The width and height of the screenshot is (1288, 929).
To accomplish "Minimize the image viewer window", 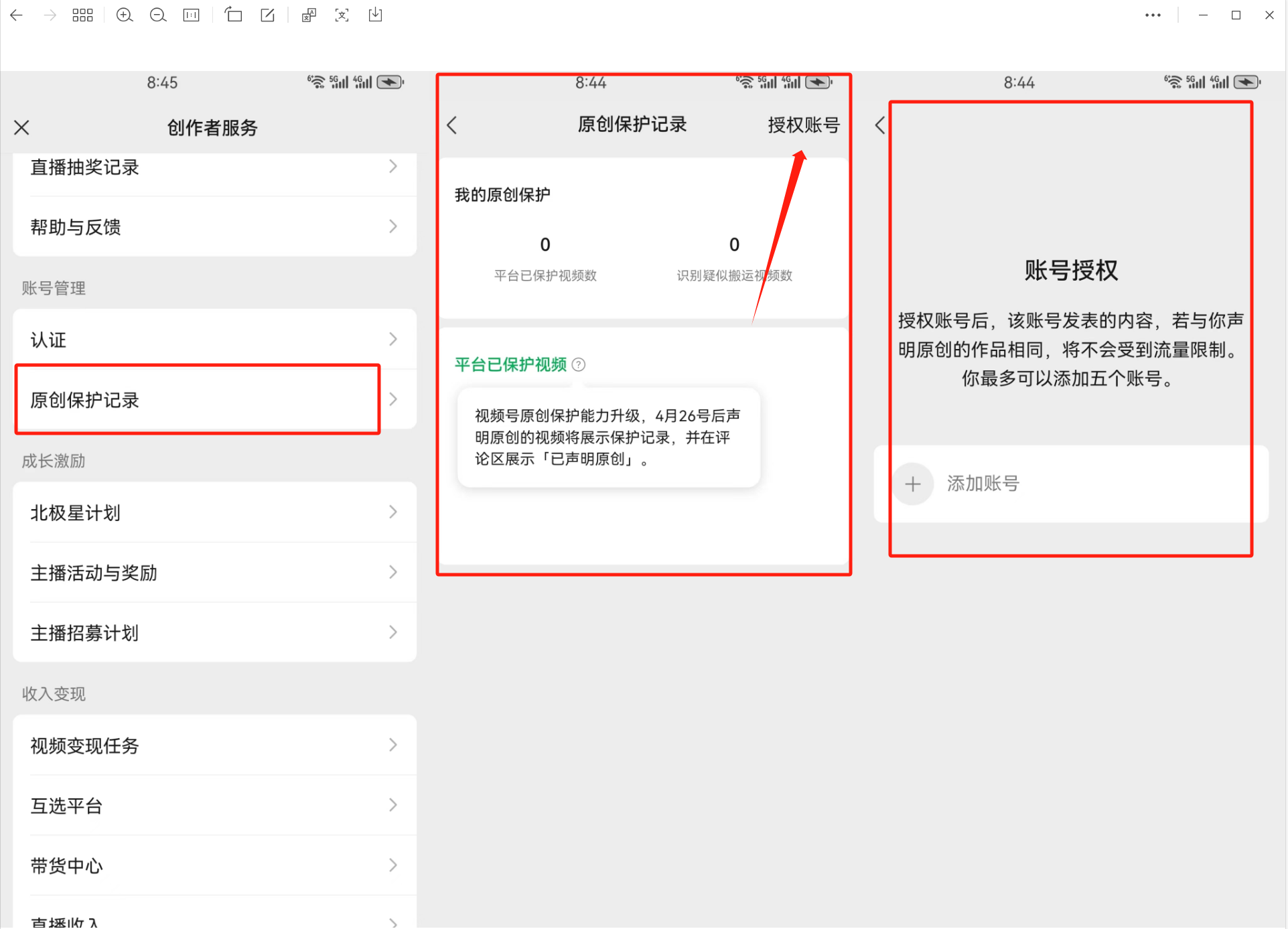I will coord(1203,15).
